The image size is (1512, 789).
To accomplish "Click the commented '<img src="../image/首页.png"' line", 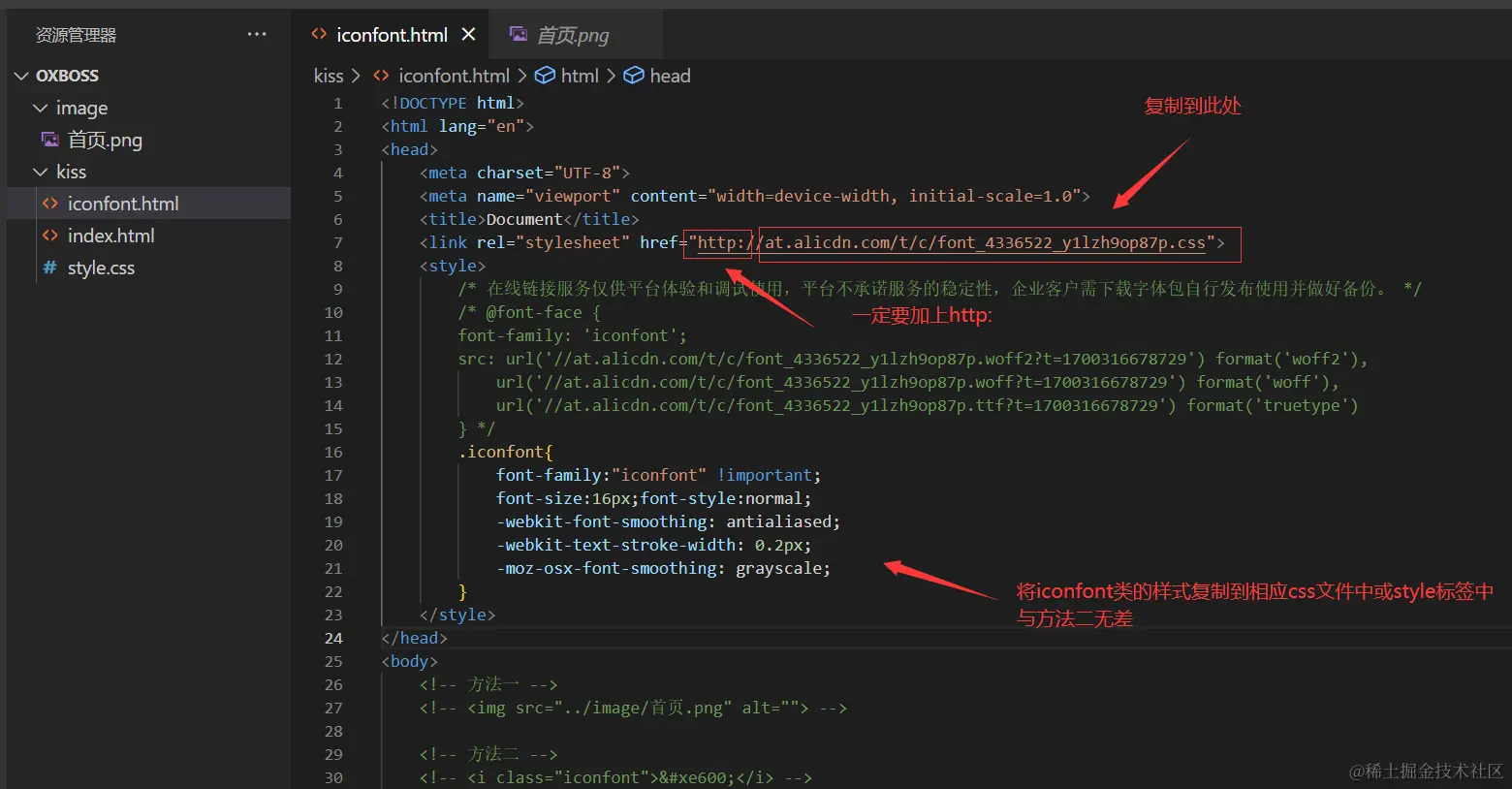I will coord(634,708).
